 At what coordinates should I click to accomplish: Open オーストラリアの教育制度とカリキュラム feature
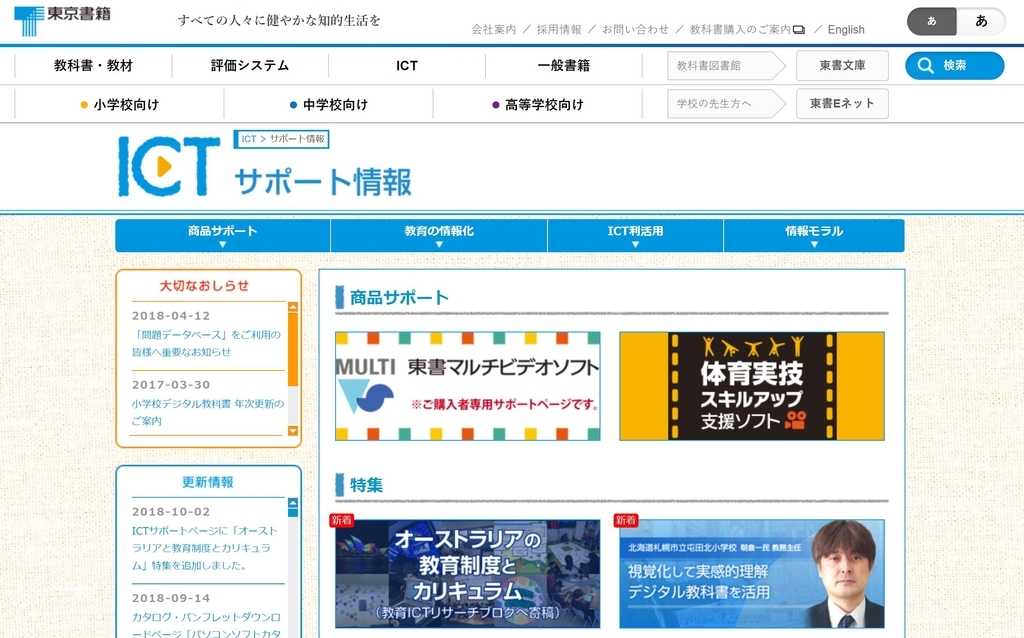[468, 574]
